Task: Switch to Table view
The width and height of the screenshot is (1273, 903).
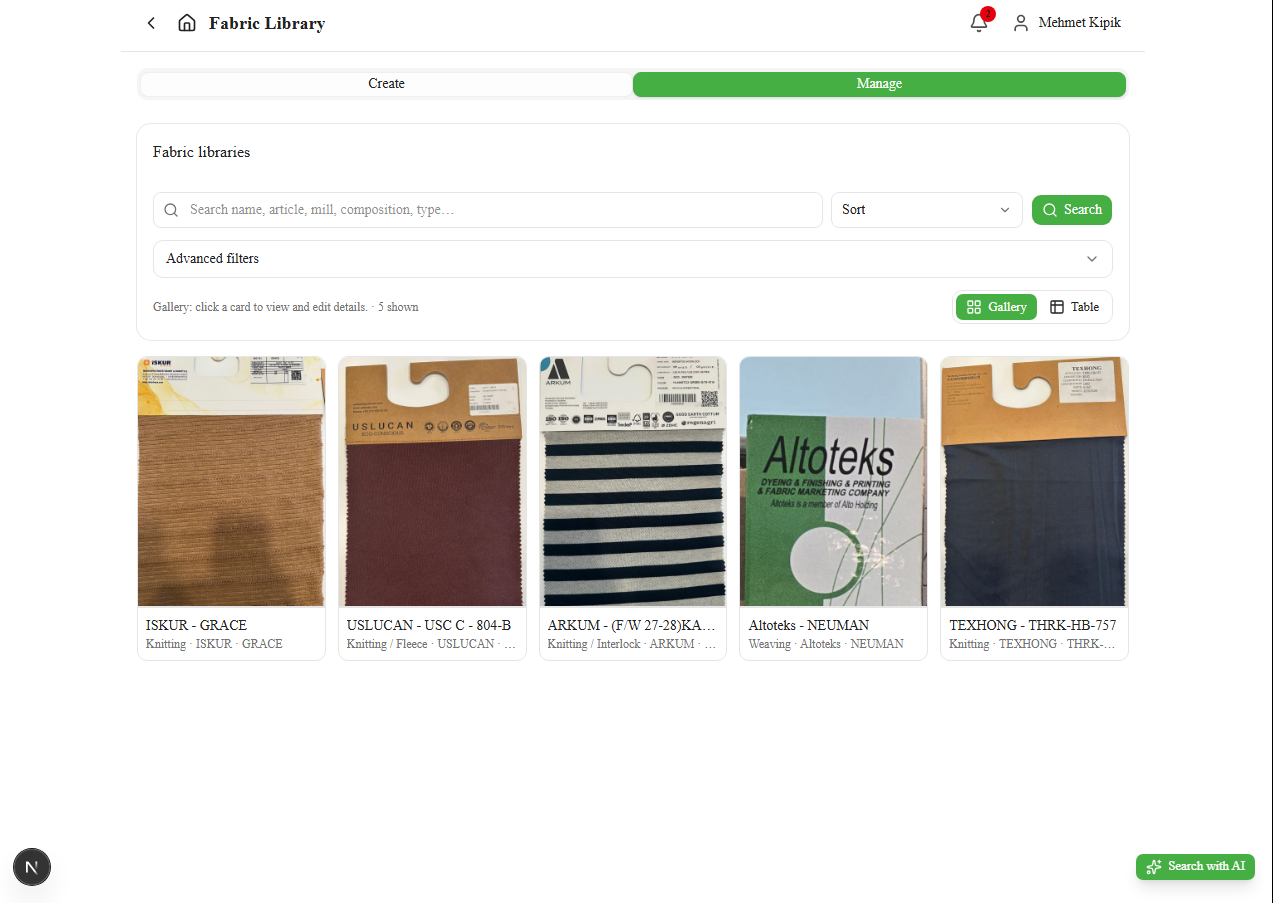Action: (x=1075, y=307)
